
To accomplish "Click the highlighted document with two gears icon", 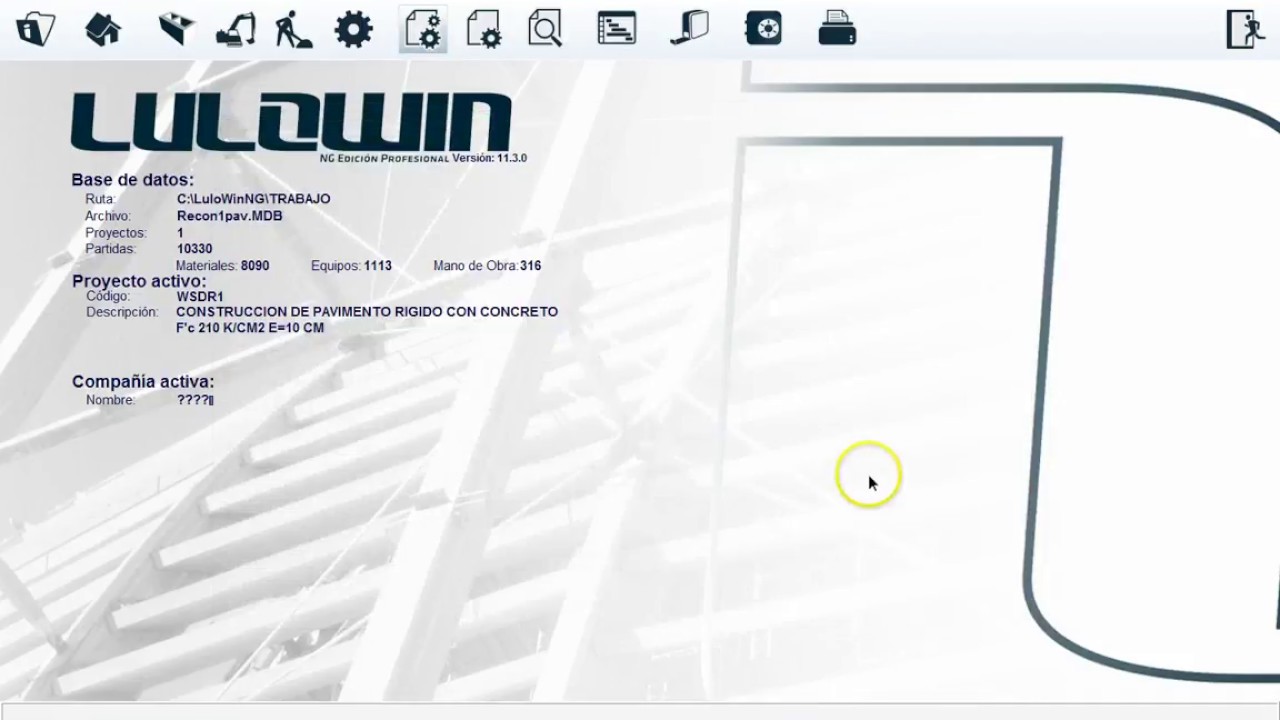I will 423,29.
